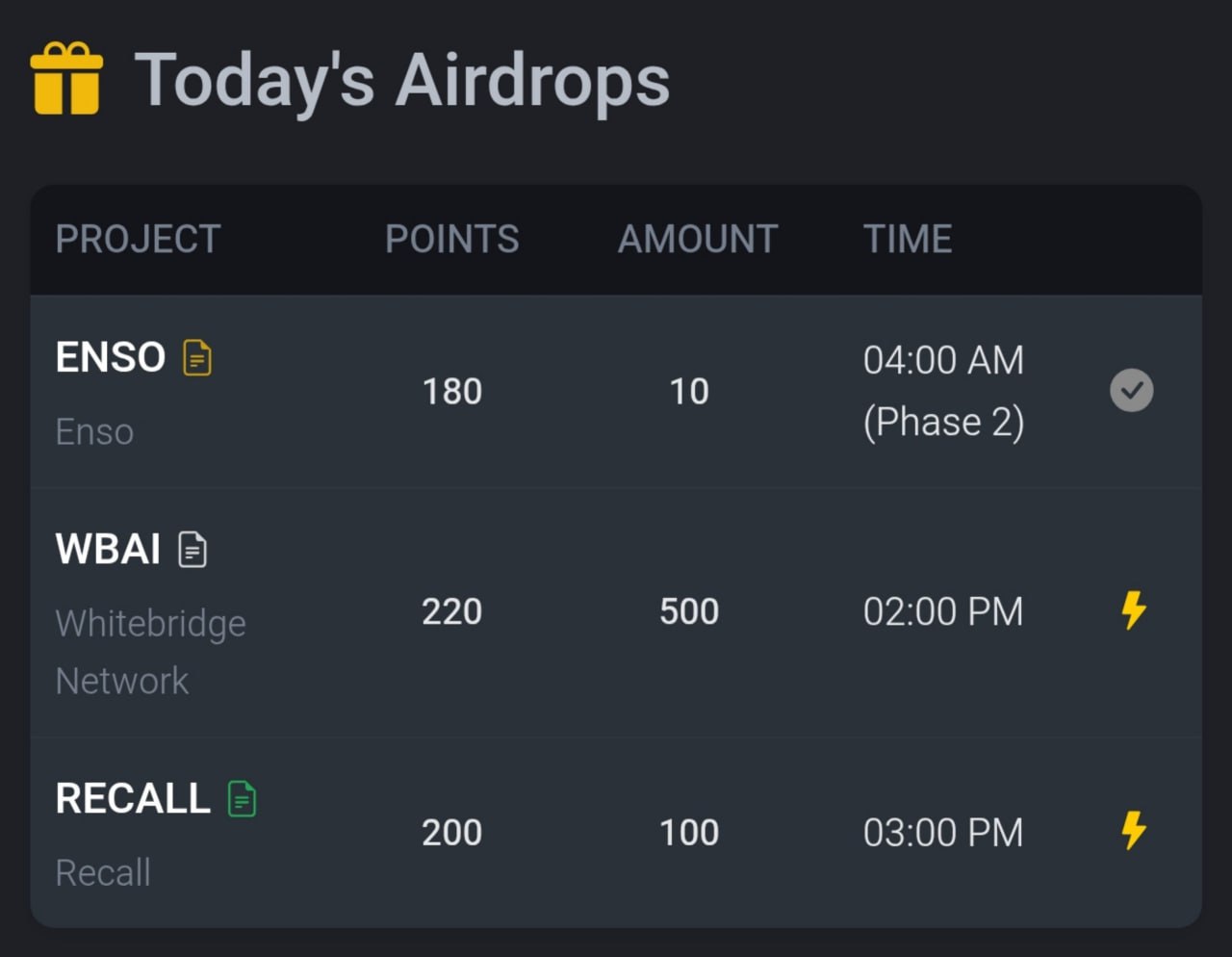This screenshot has height=957, width=1232.
Task: Click the 03:00 PM time for RECALL
Action: pos(943,833)
